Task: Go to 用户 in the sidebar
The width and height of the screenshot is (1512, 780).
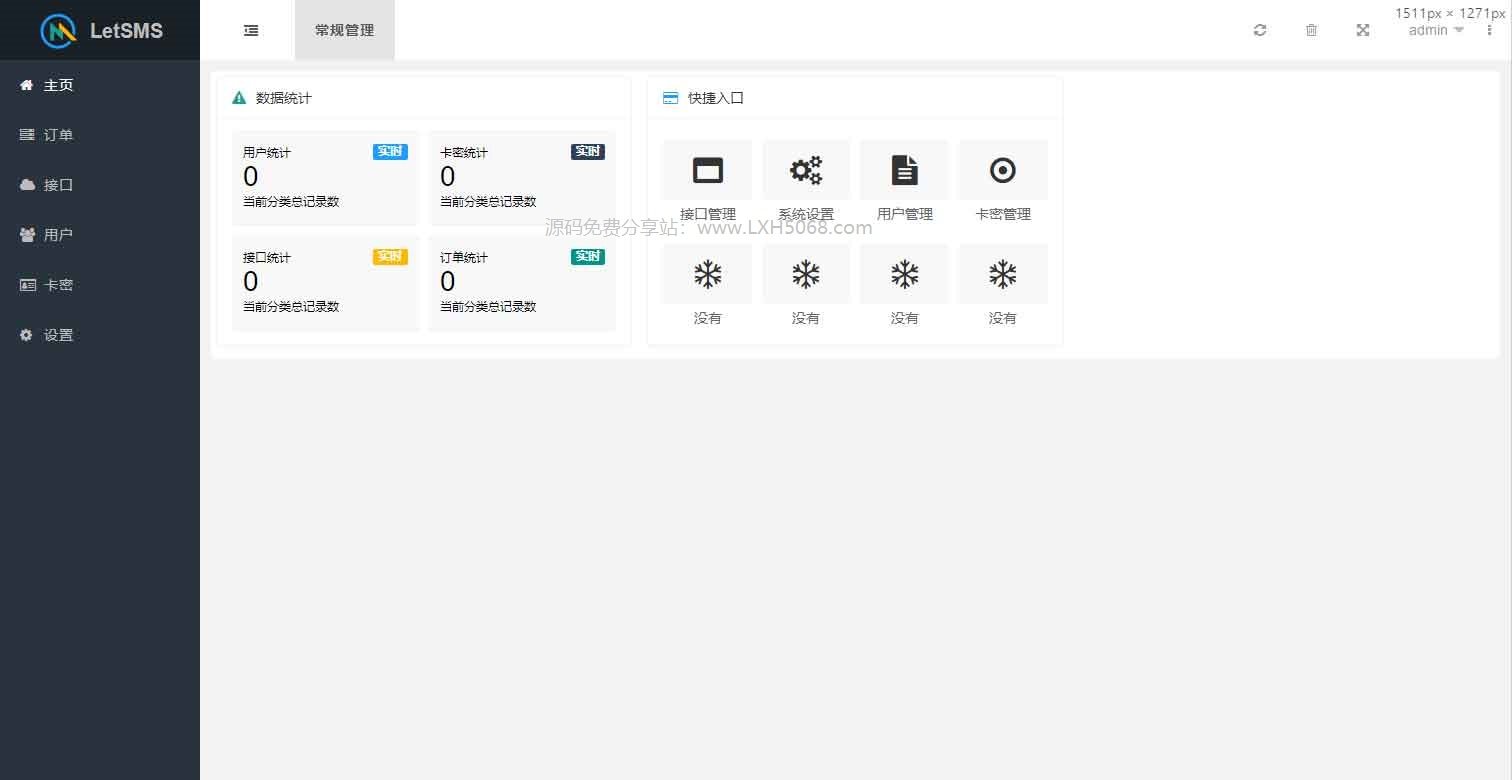Action: pyautogui.click(x=58, y=235)
